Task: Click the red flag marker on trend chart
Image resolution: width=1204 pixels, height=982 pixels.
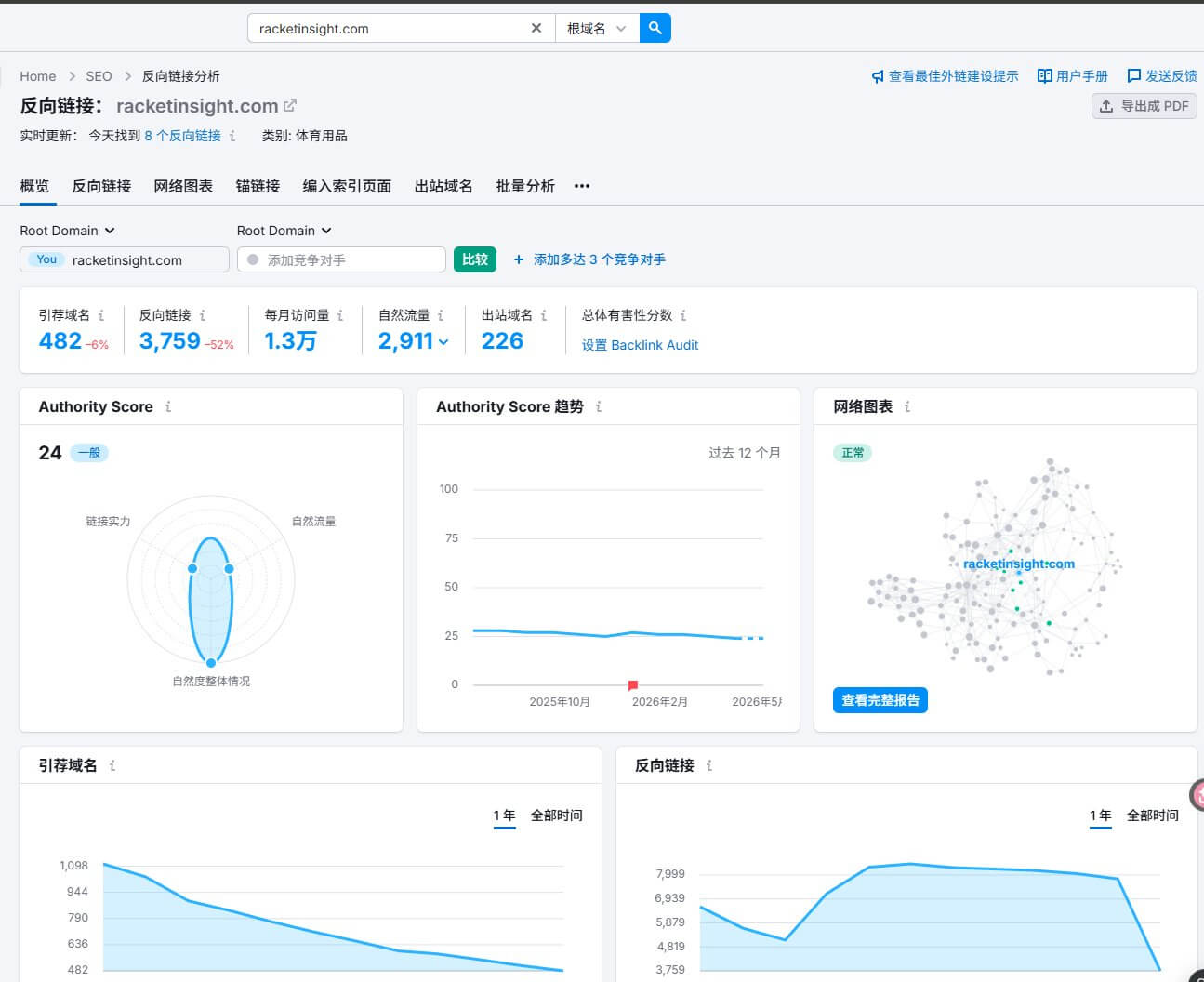Action: (x=633, y=685)
